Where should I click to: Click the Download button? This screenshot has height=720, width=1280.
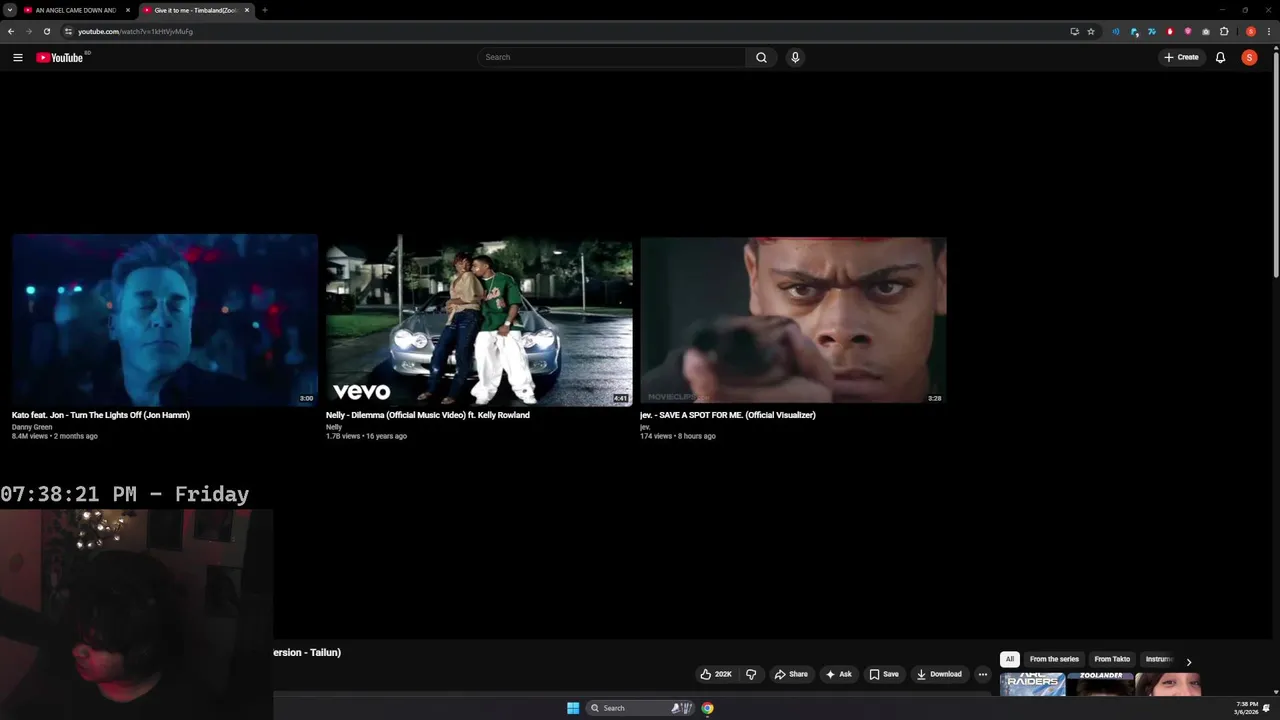click(939, 674)
